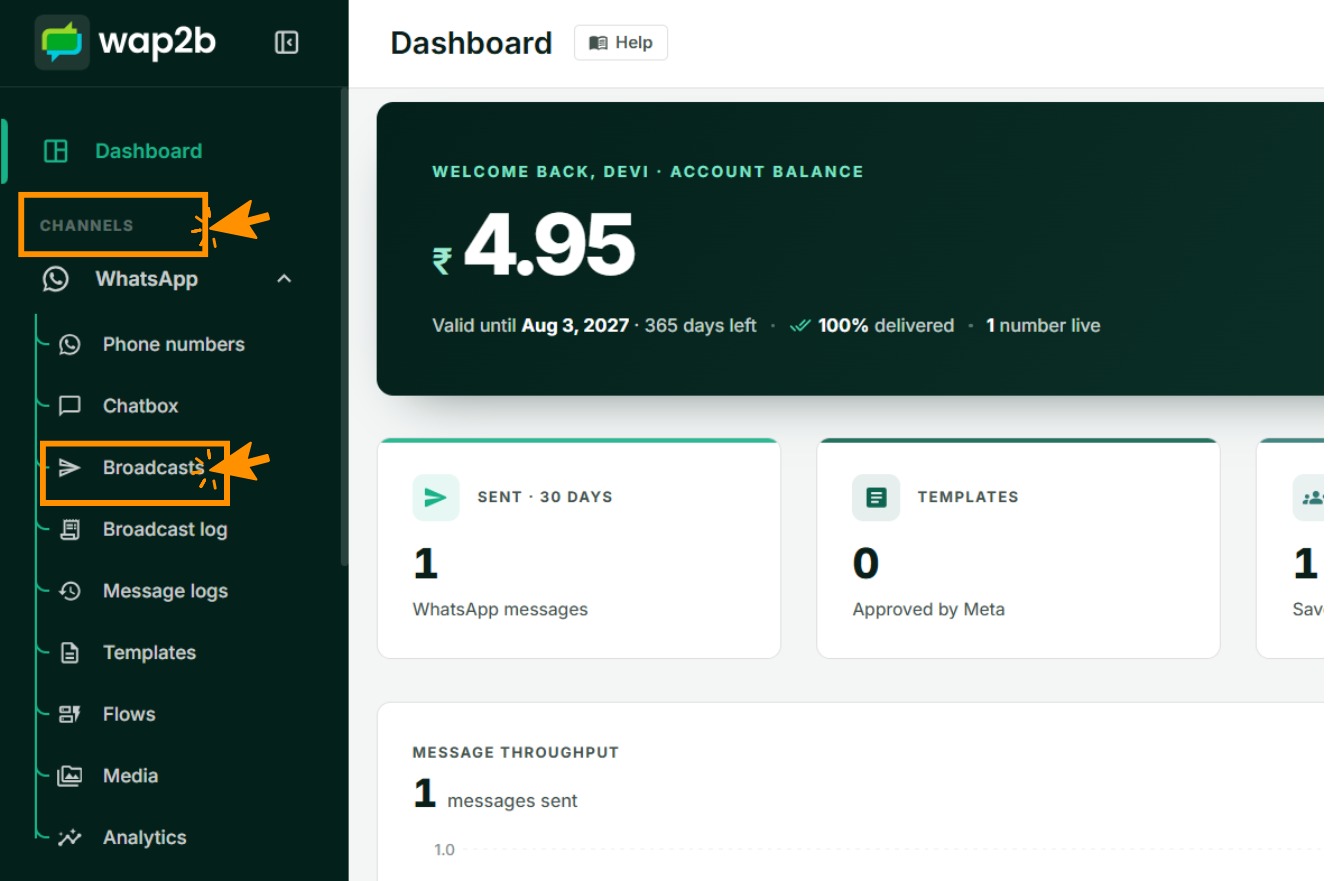Open the WhatsApp menu label
1333x881 pixels.
146,279
